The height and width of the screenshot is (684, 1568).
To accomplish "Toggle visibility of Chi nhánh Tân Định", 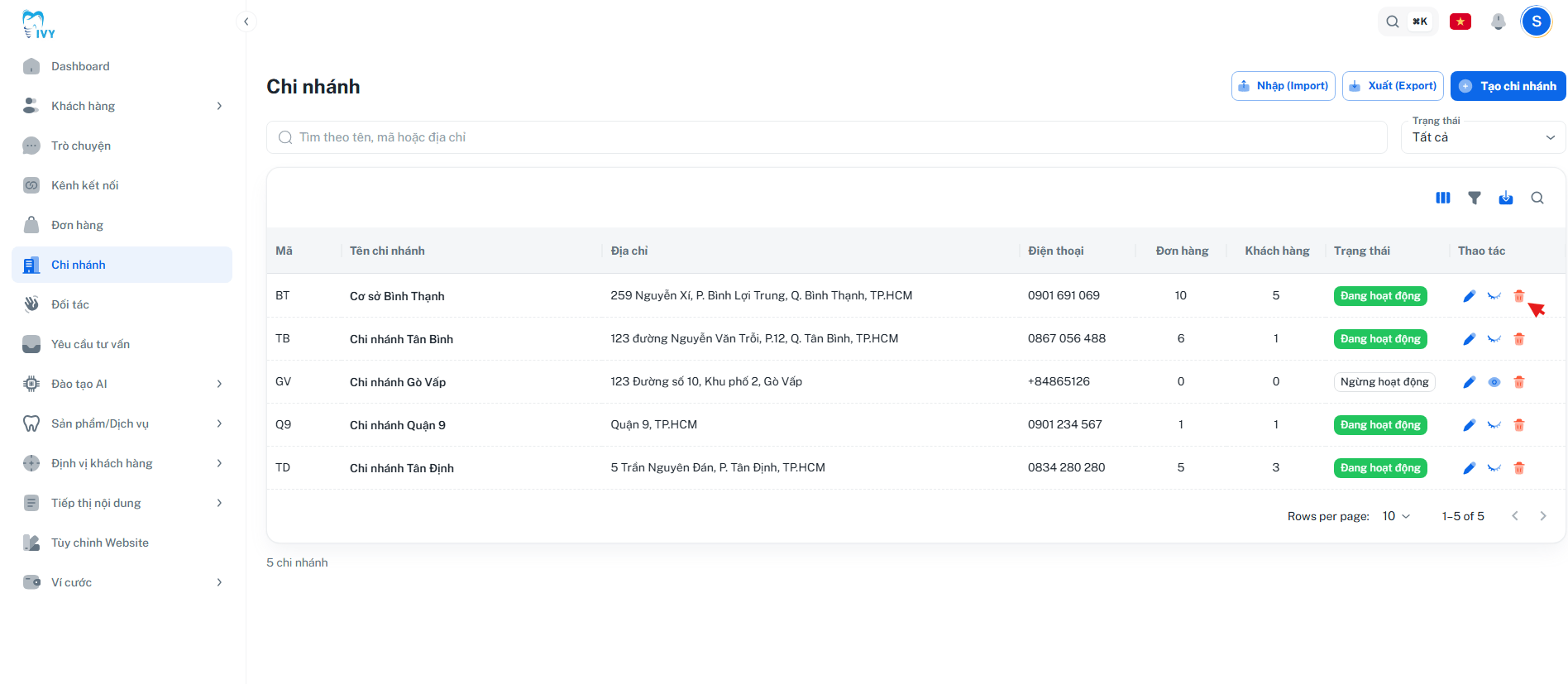I will [x=1494, y=468].
